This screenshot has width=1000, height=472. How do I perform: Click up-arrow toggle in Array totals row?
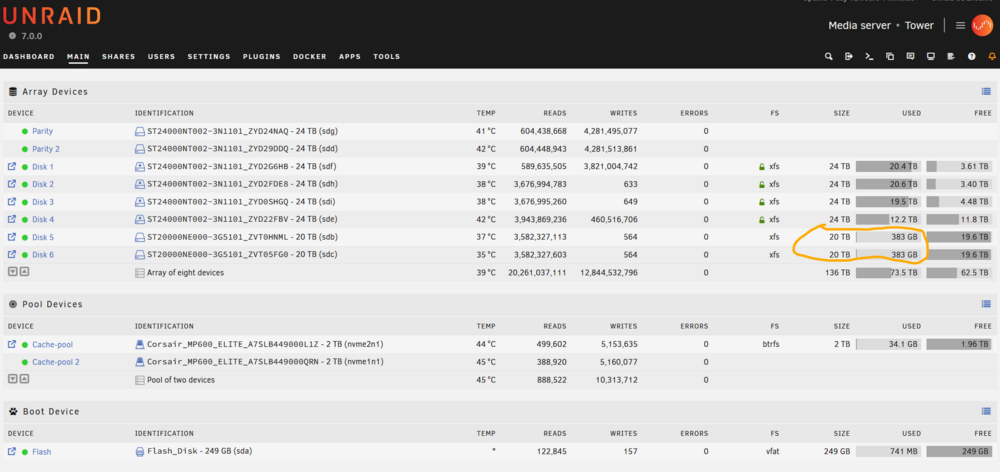(x=24, y=271)
